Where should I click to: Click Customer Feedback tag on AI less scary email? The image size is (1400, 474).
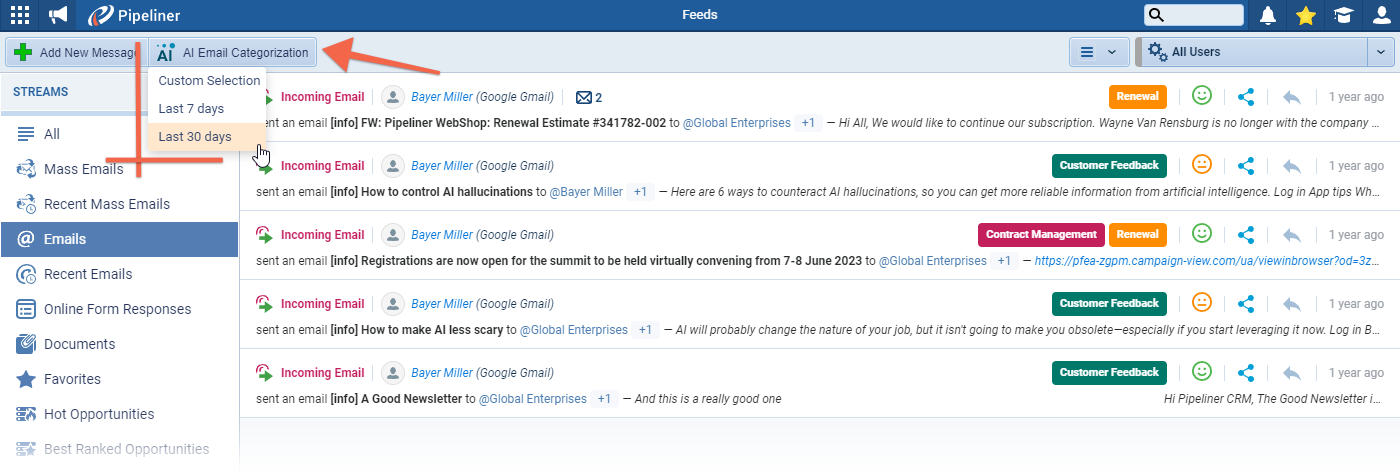(1109, 303)
